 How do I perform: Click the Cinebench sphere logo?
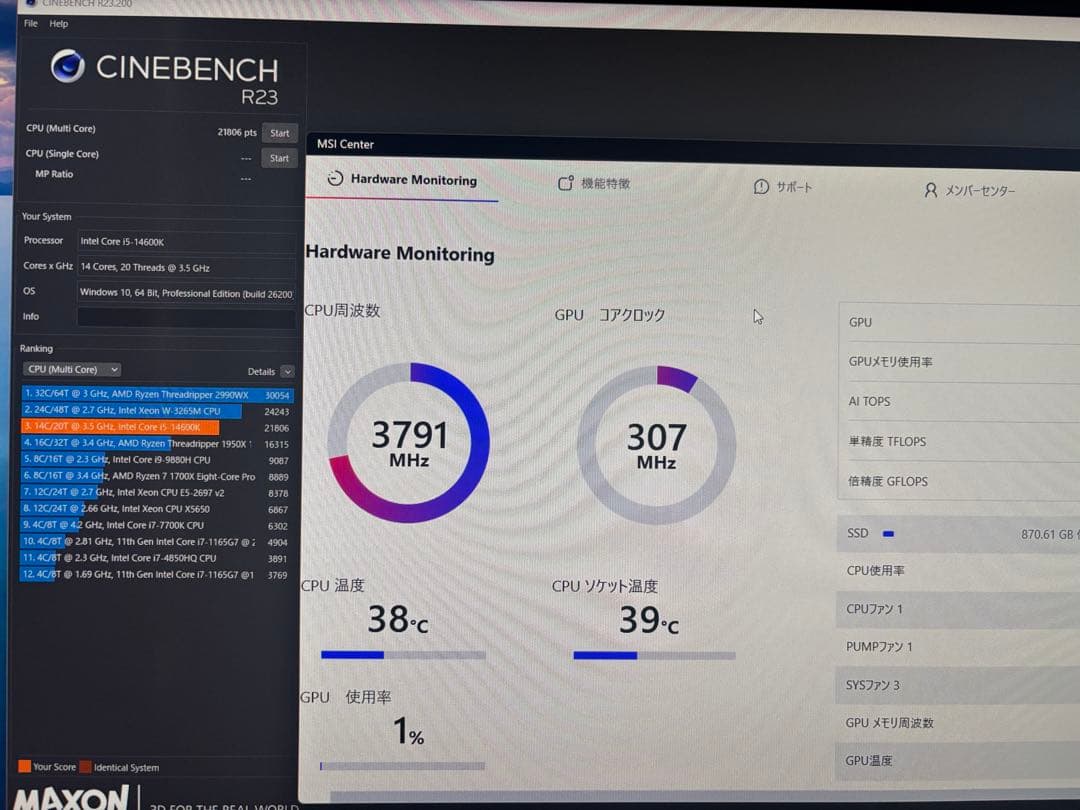[x=68, y=66]
